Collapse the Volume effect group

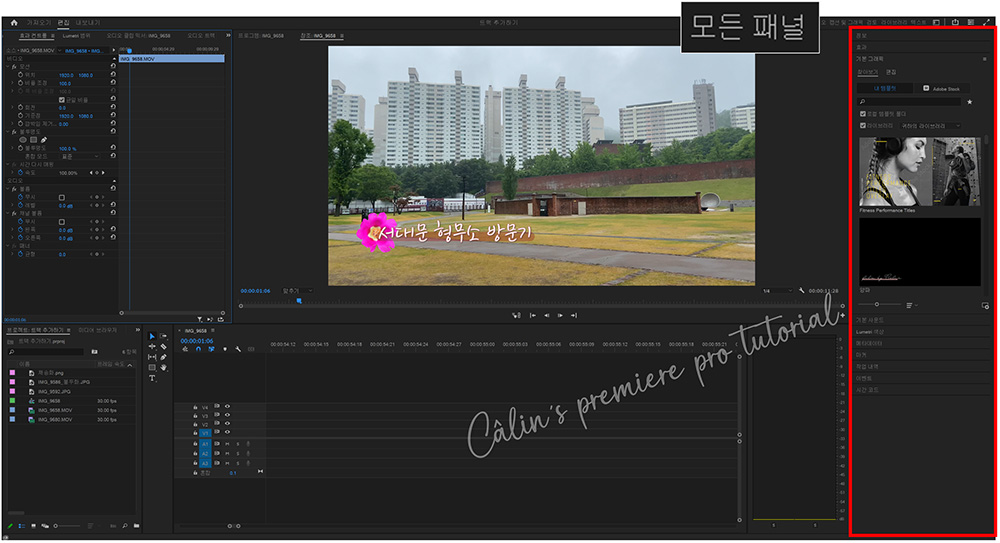pos(8,189)
